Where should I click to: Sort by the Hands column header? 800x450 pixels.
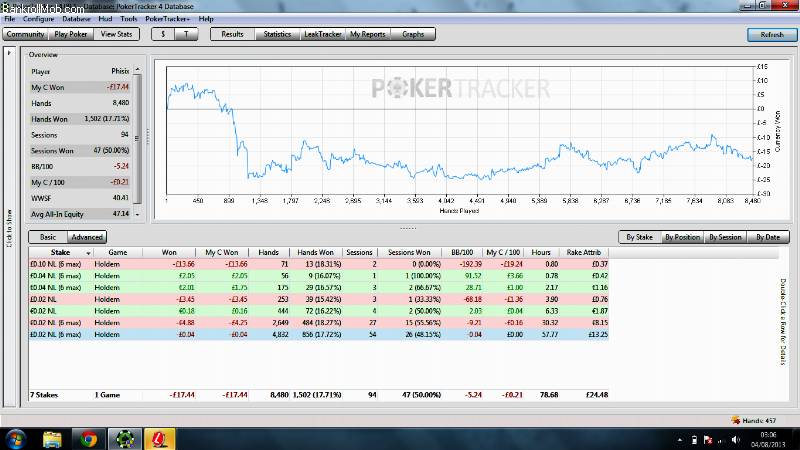click(x=268, y=253)
